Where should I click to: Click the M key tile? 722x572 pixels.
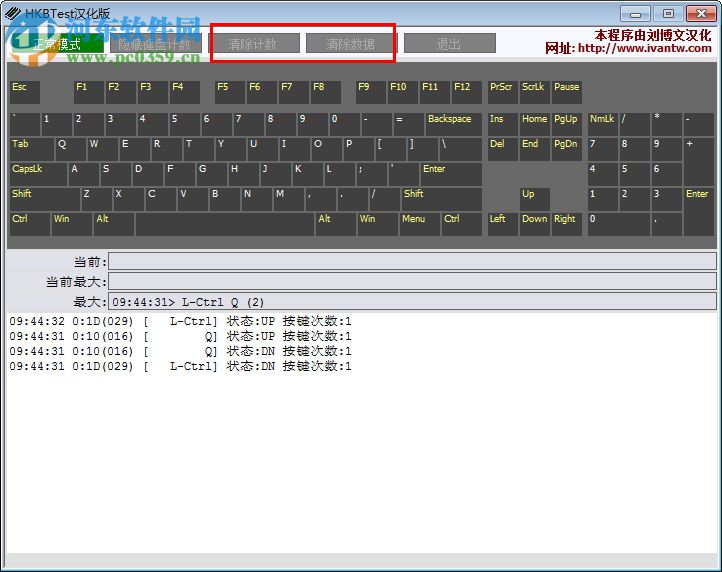click(288, 199)
